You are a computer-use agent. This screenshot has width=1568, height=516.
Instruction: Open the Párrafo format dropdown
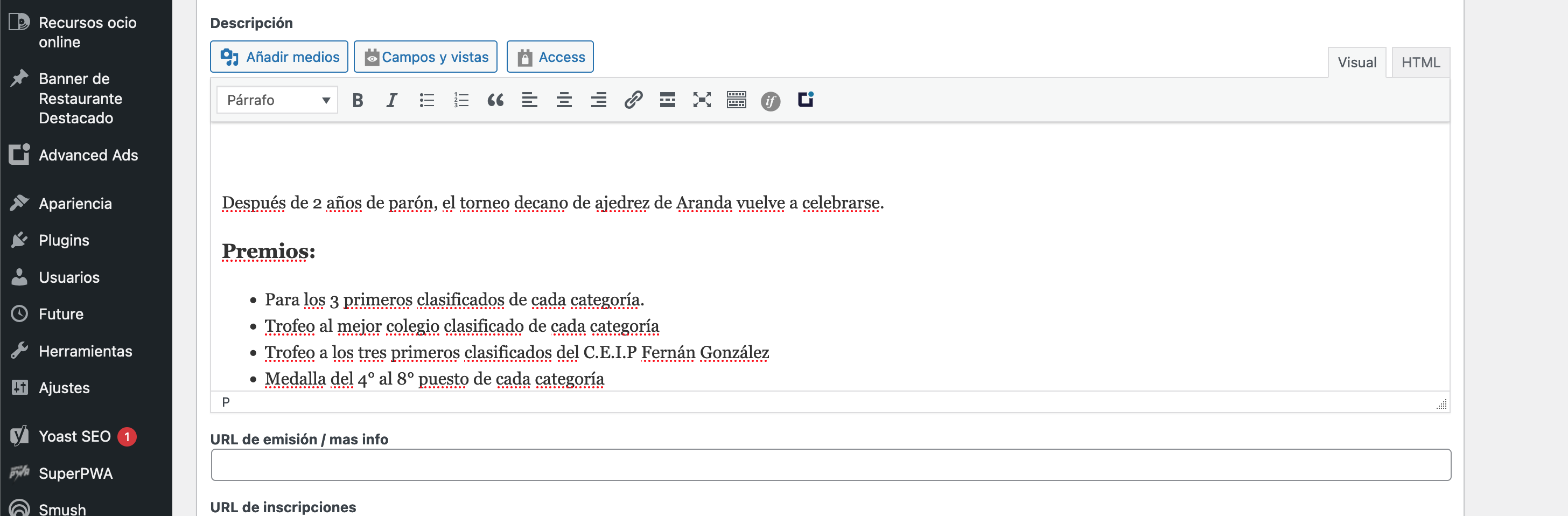(x=277, y=100)
